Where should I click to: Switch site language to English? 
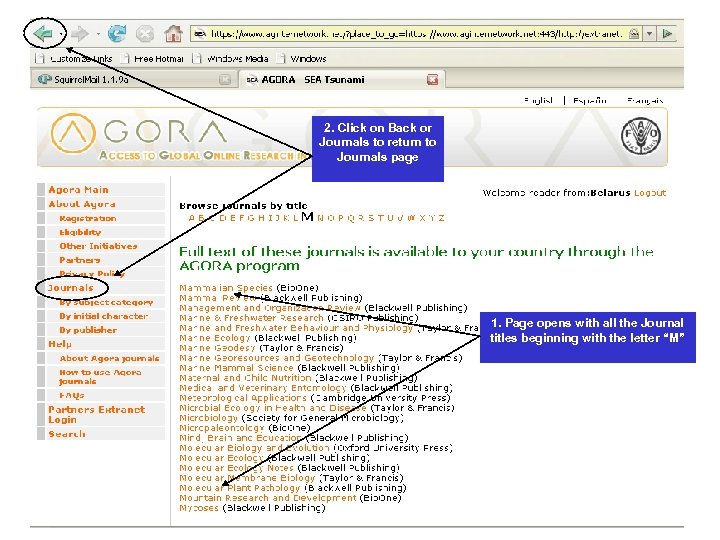coord(538,100)
